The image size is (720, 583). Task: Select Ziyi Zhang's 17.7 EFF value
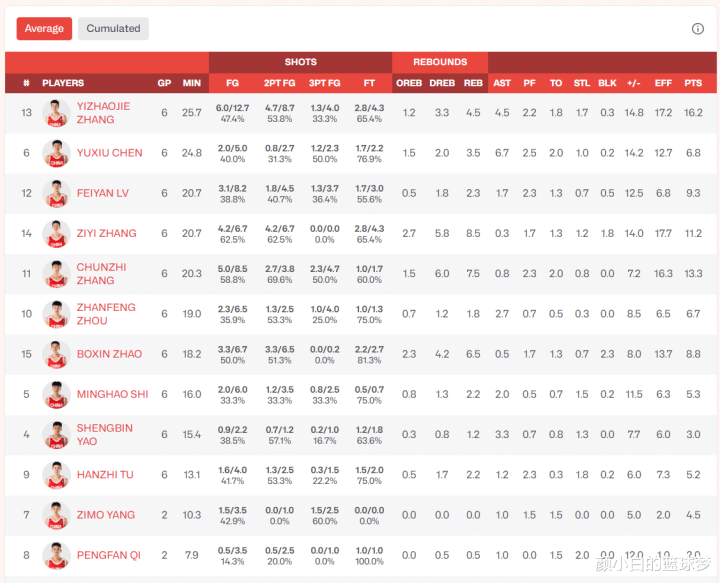coord(663,234)
